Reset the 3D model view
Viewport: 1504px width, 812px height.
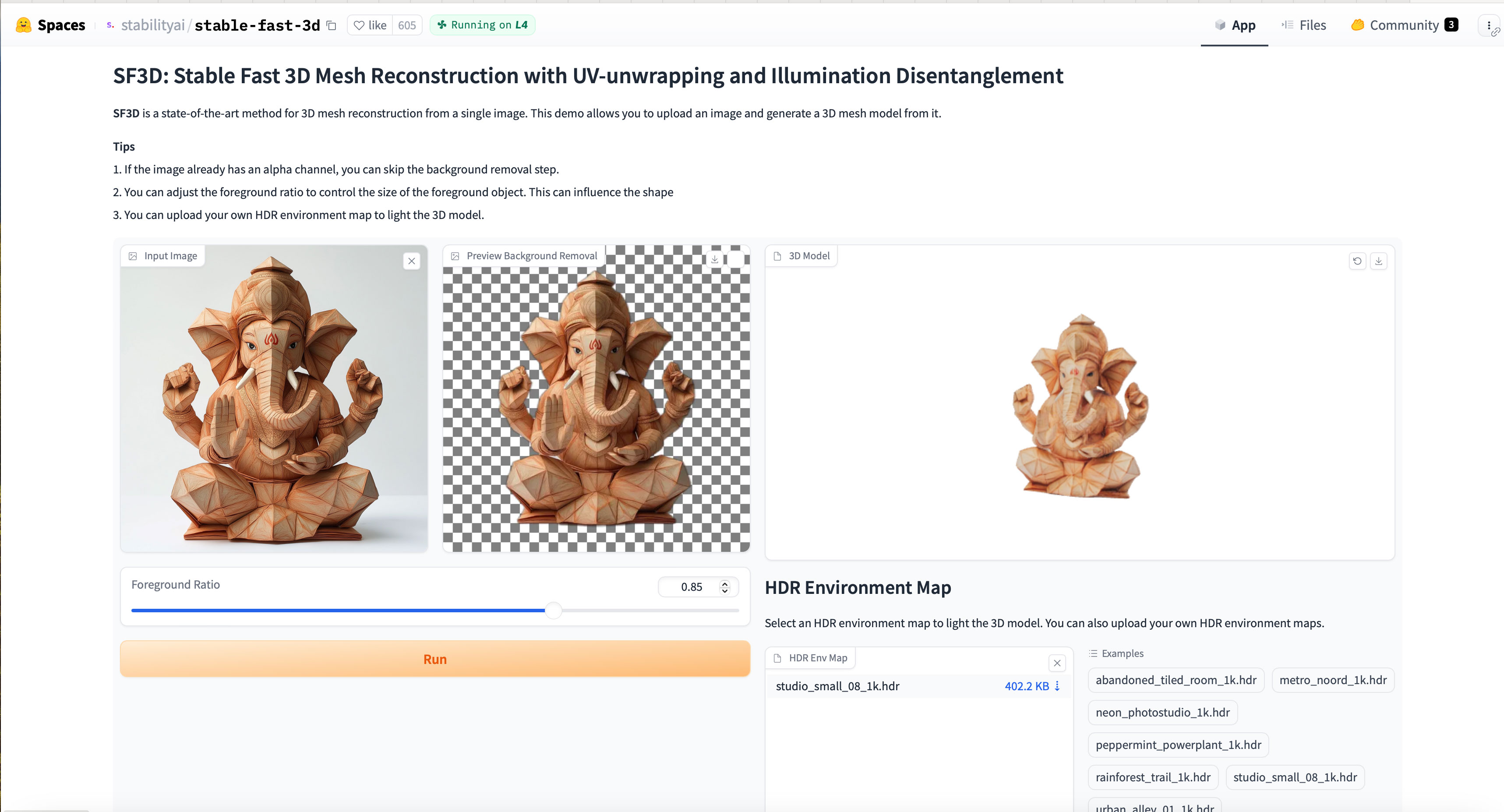[x=1357, y=261]
